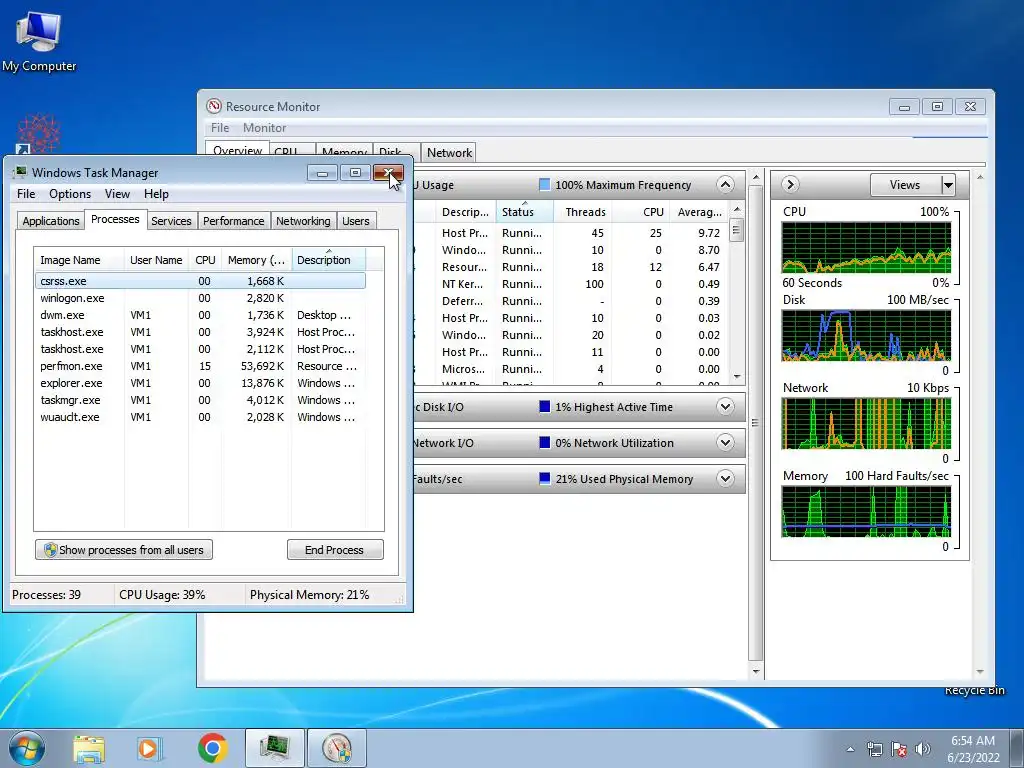
Task: Switch to the Networking tab
Action: tap(303, 221)
